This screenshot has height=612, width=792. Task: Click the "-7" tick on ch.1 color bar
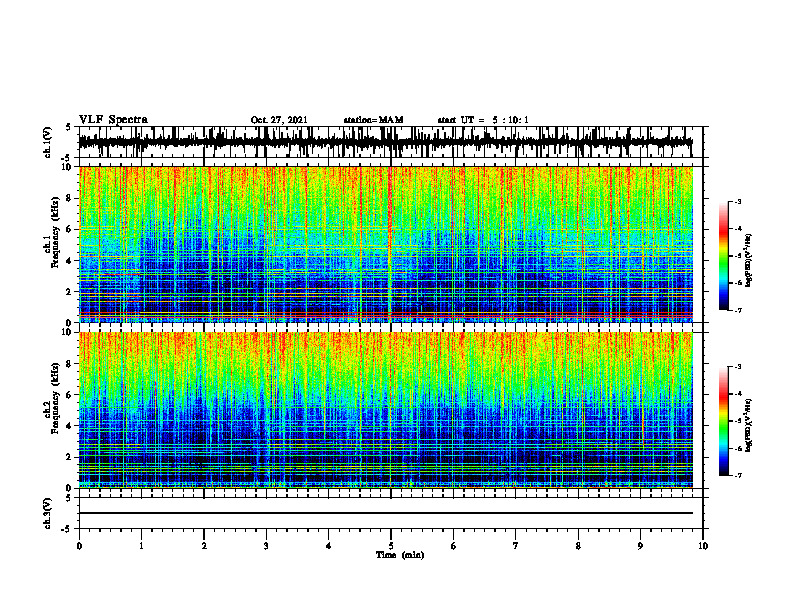click(x=738, y=310)
